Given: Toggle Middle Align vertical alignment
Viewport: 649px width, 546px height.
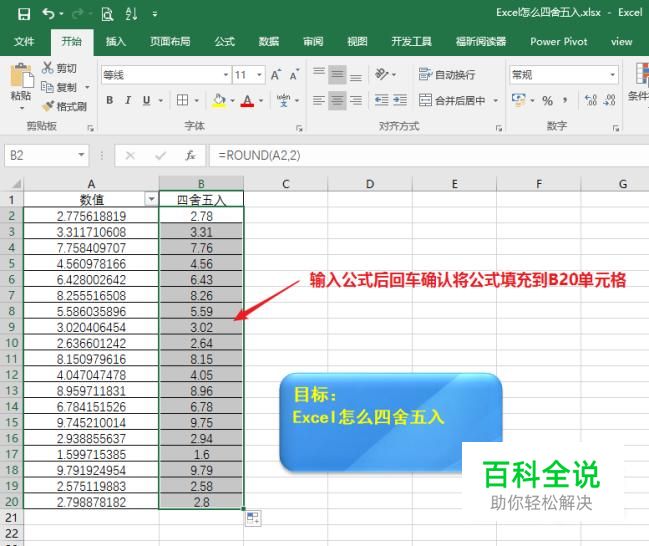Looking at the screenshot, I should [337, 75].
